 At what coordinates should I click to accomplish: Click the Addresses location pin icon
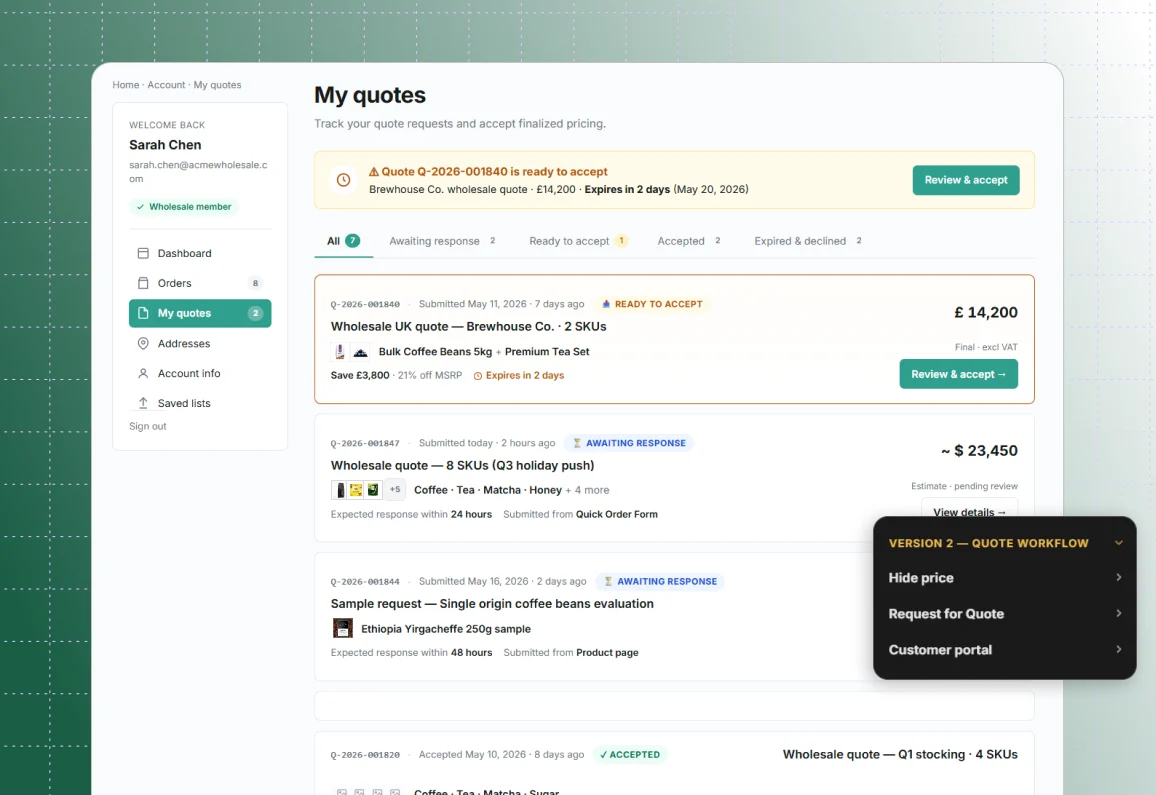click(143, 344)
